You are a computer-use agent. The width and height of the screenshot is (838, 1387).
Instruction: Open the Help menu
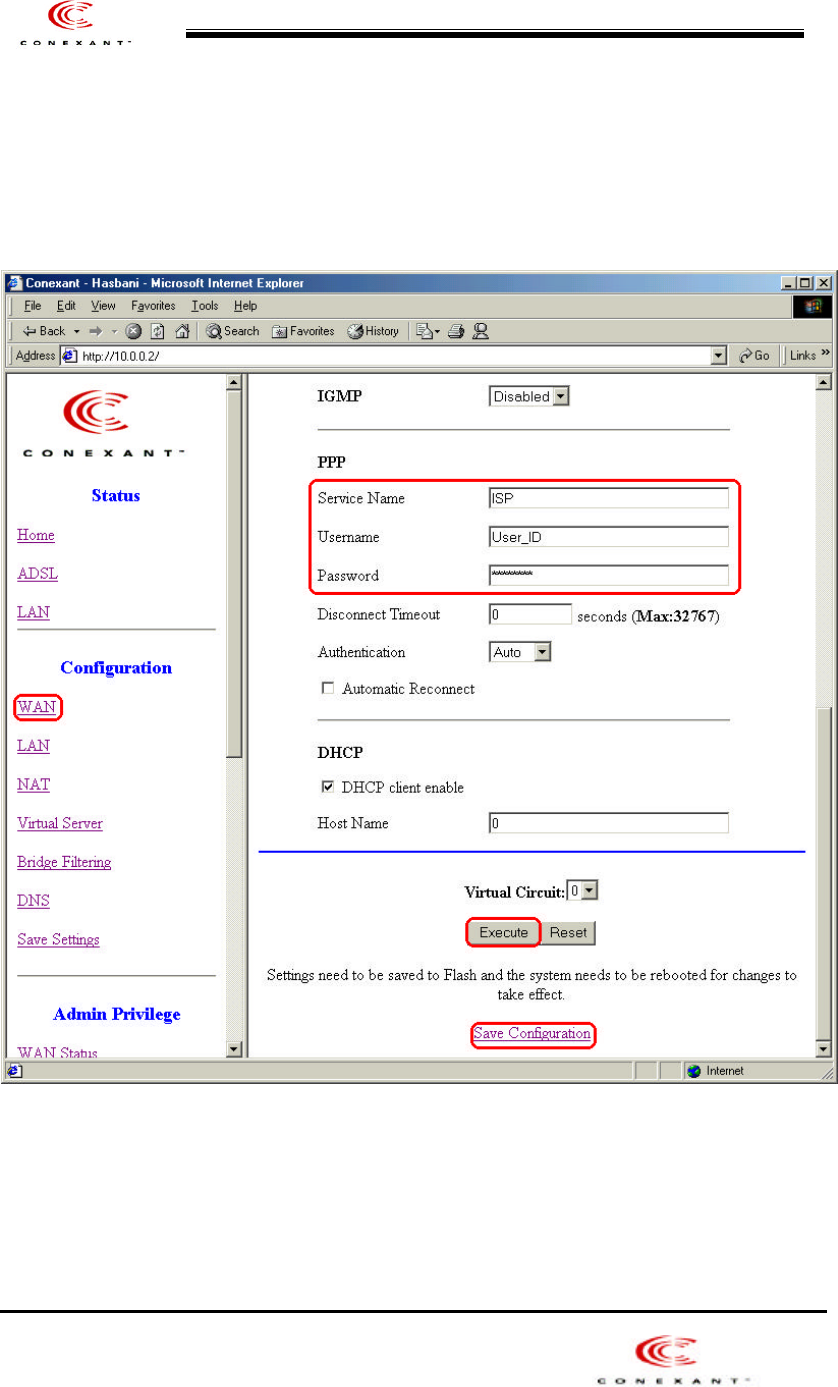pyautogui.click(x=245, y=305)
